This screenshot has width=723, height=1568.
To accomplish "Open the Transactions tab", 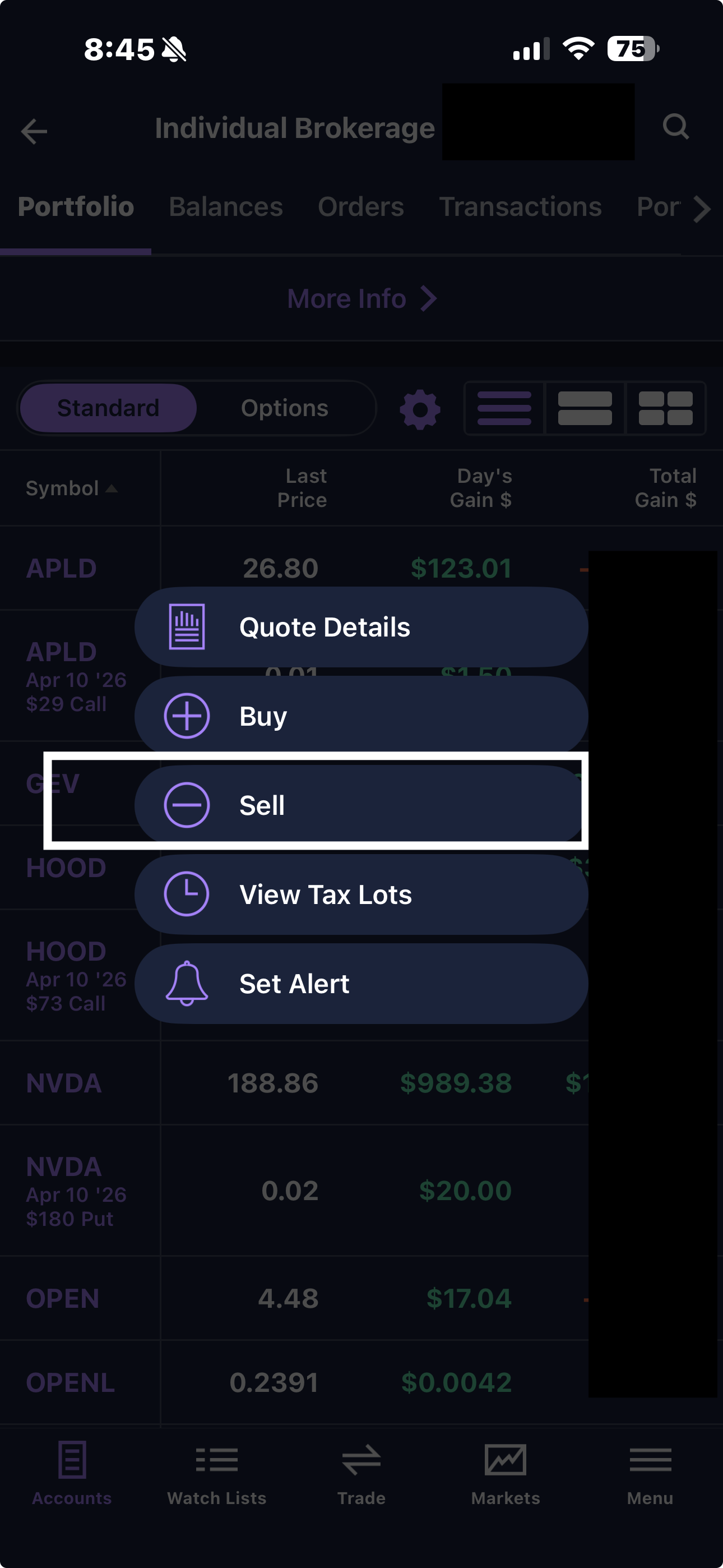I will point(520,207).
